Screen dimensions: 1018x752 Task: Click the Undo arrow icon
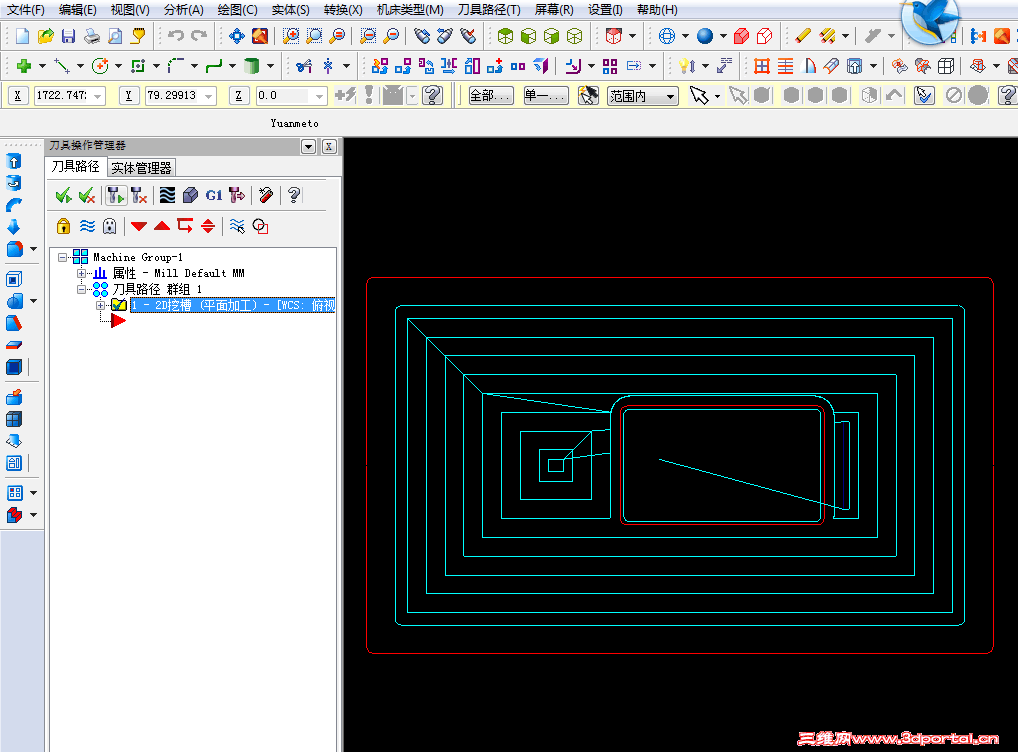[x=176, y=36]
